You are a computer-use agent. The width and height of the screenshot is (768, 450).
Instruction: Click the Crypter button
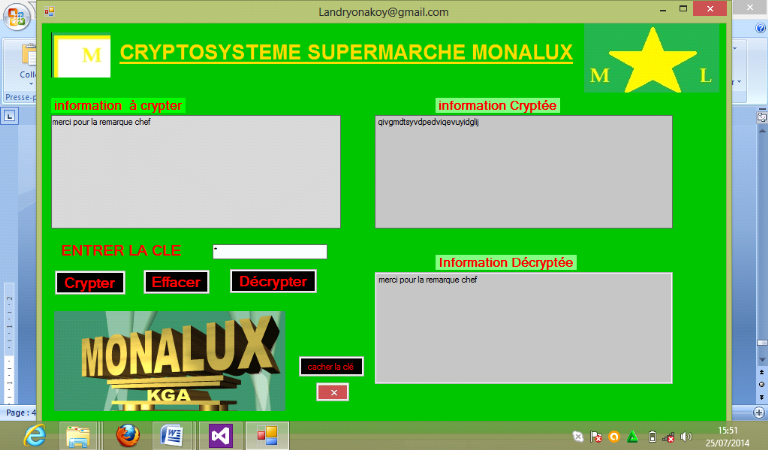90,283
